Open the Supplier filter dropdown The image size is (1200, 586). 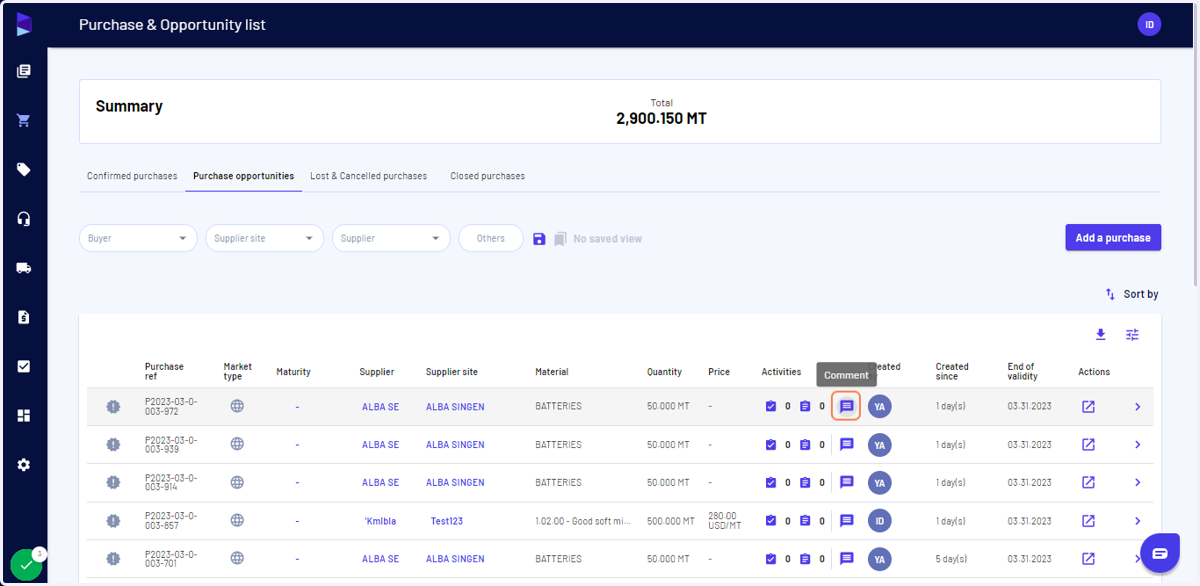point(391,238)
